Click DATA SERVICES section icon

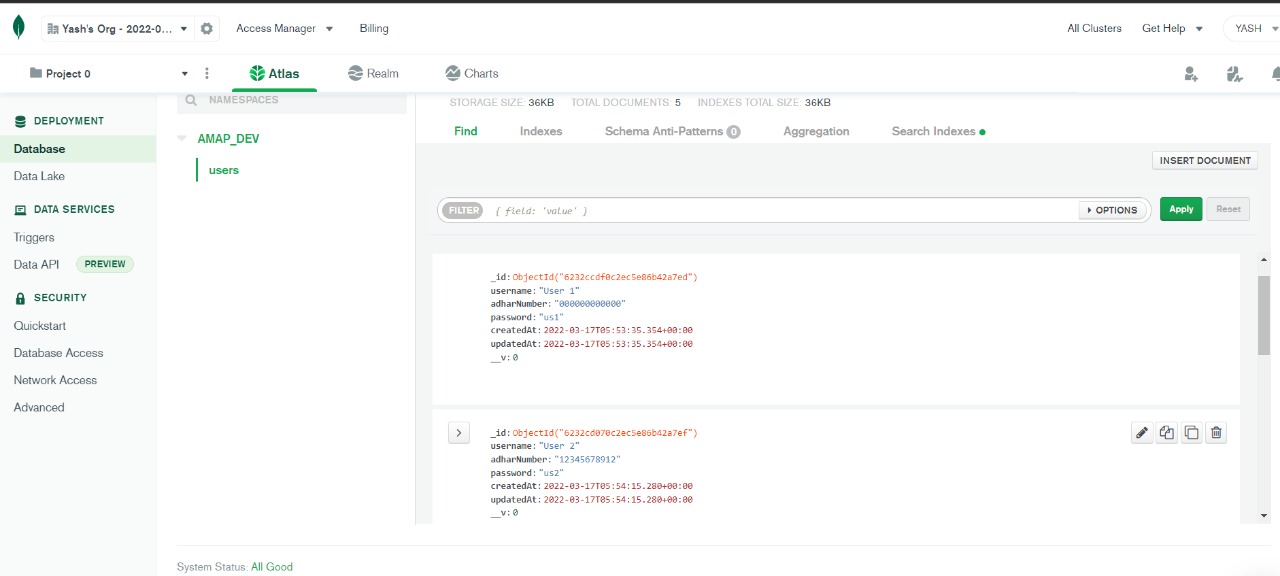point(21,210)
